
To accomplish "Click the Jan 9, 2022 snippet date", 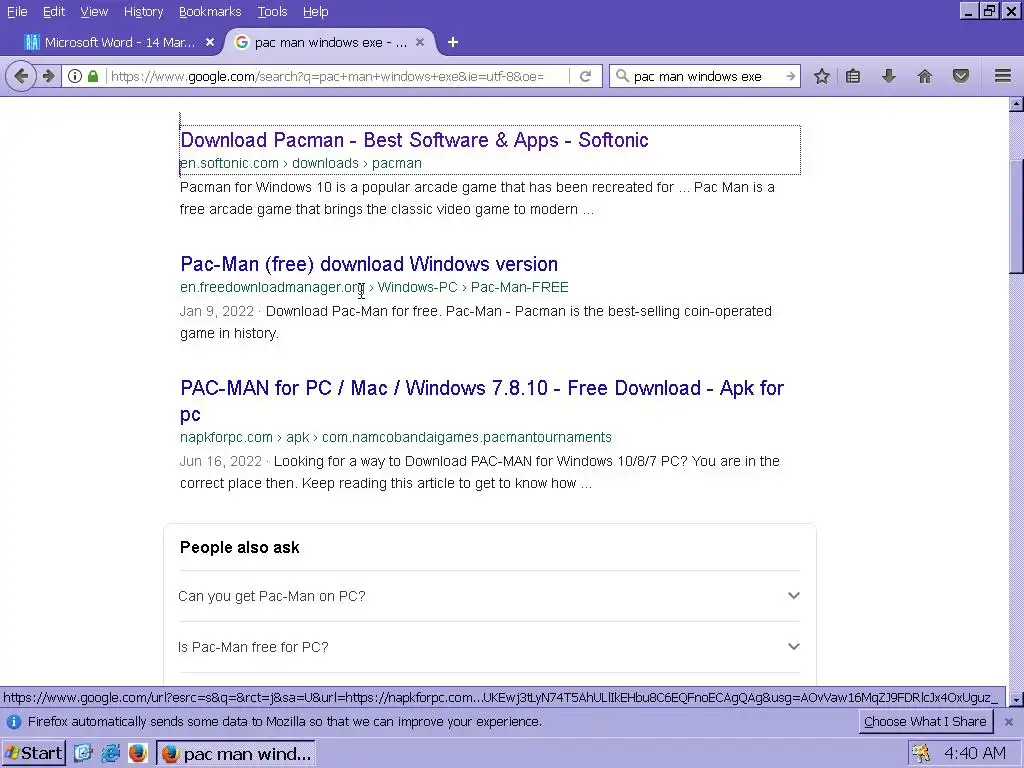I will tap(216, 311).
